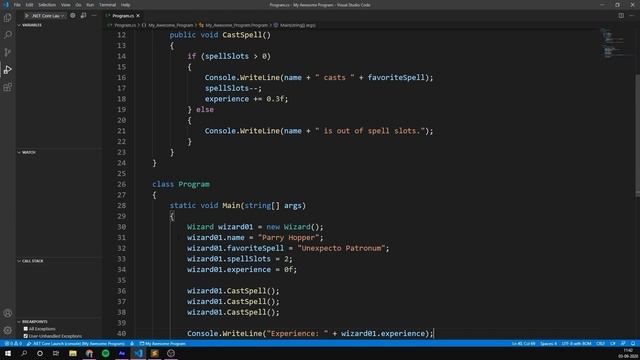The height and width of the screenshot is (360, 640).
Task: Open the Debug Console icon
Action: point(83,16)
